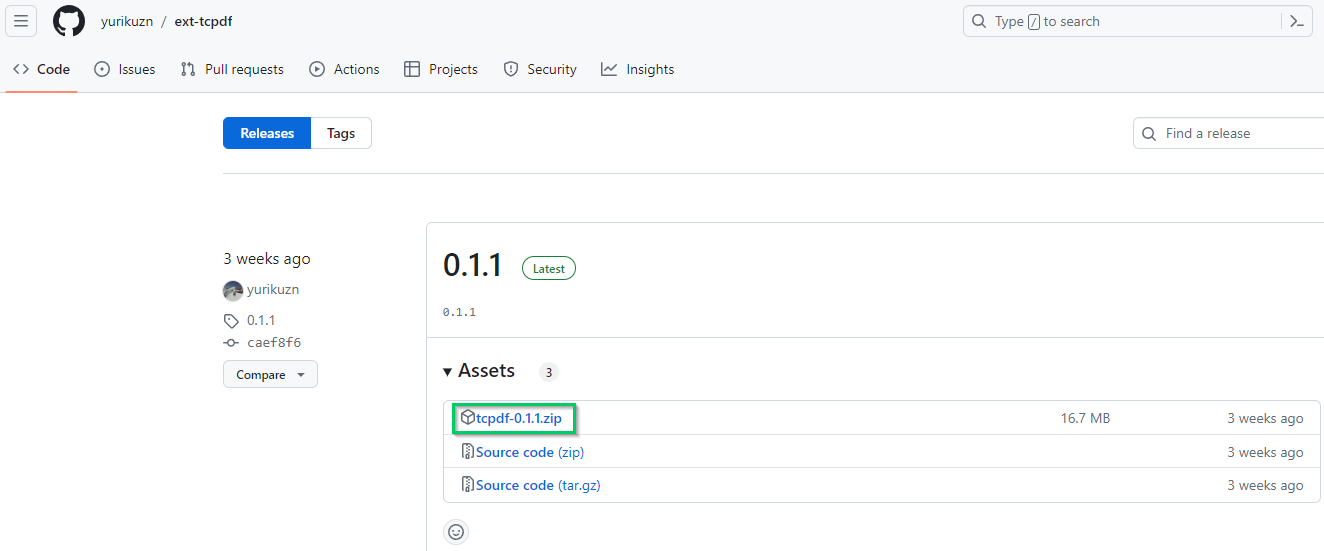Open commit caef8f6
Image resolution: width=1324 pixels, height=551 pixels.
(x=274, y=343)
